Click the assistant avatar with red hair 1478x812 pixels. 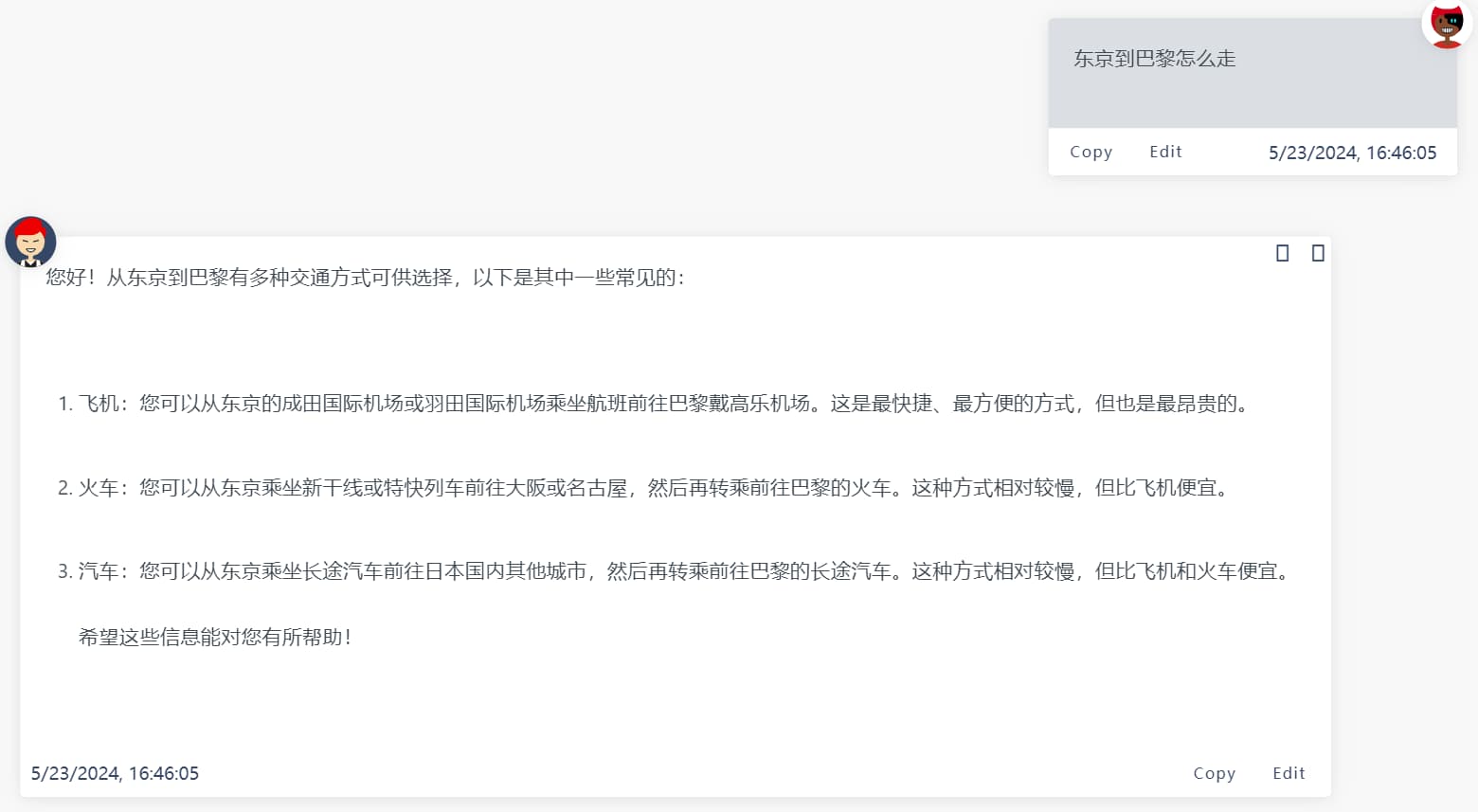(30, 242)
